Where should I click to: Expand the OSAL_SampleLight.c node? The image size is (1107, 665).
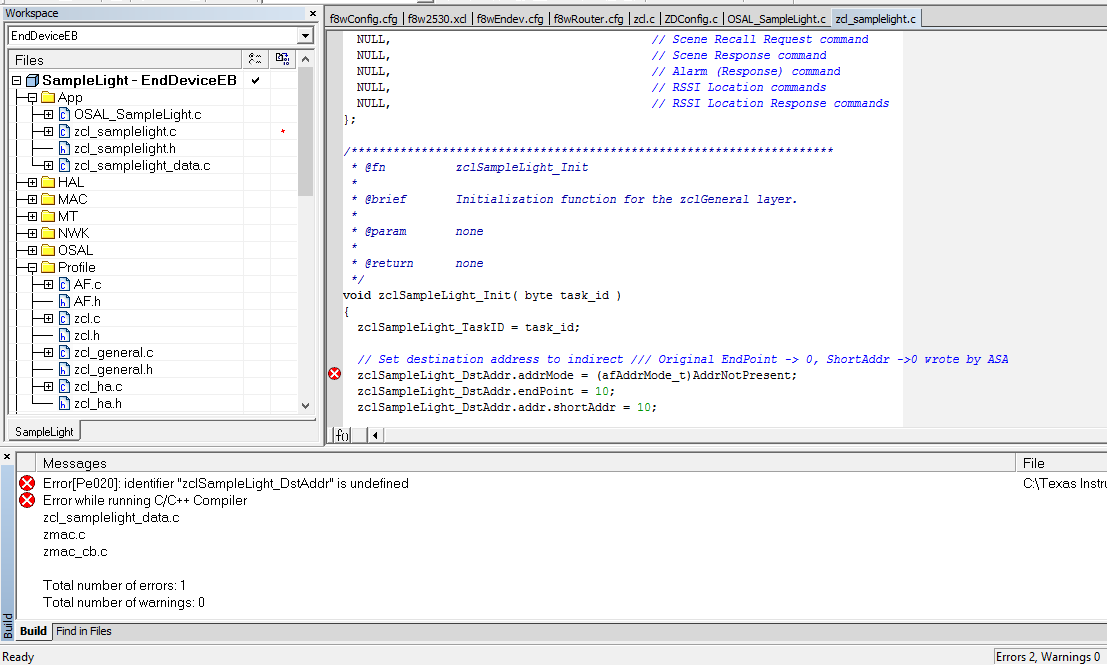pos(48,114)
